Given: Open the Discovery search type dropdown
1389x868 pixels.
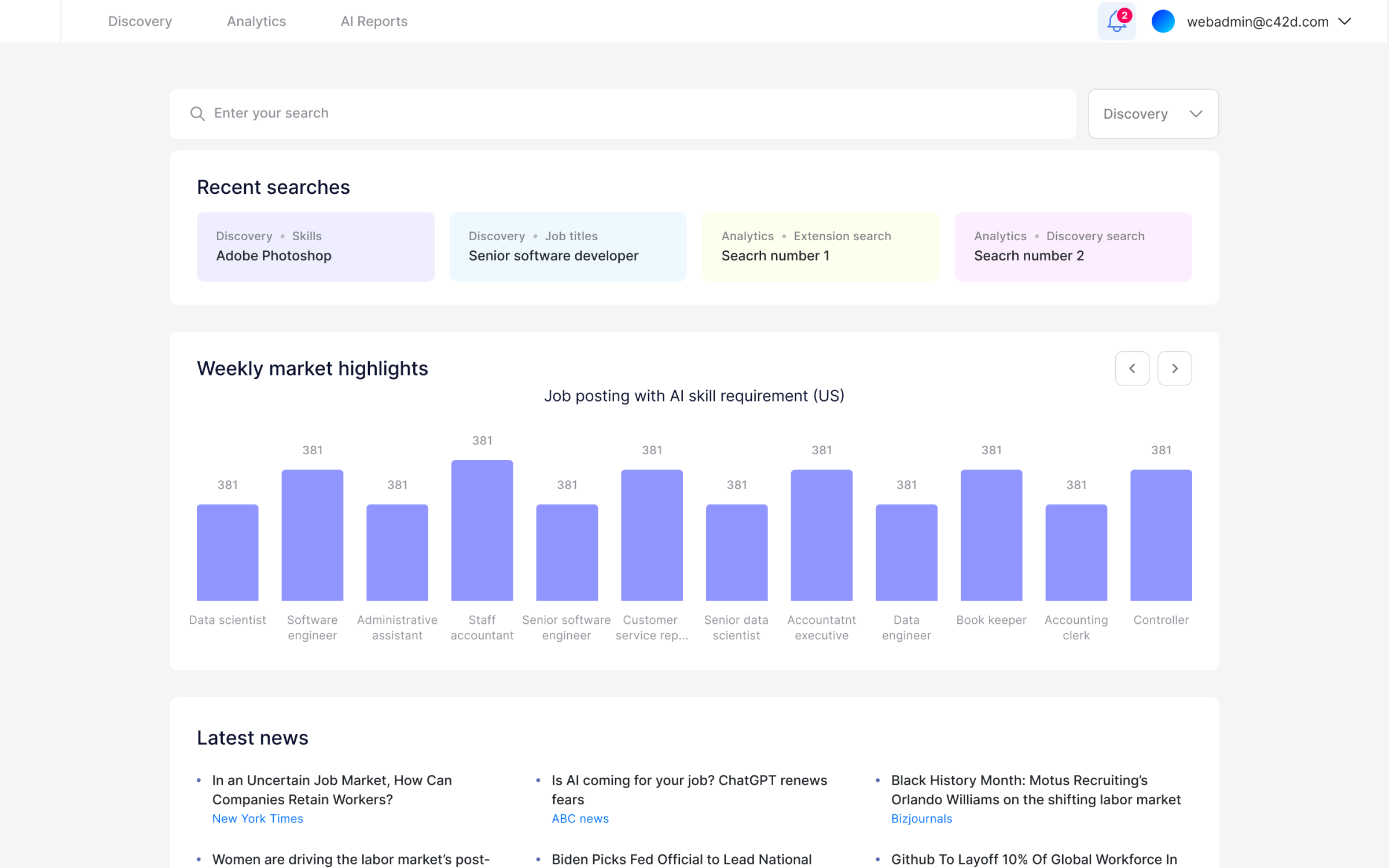Looking at the screenshot, I should 1153,113.
